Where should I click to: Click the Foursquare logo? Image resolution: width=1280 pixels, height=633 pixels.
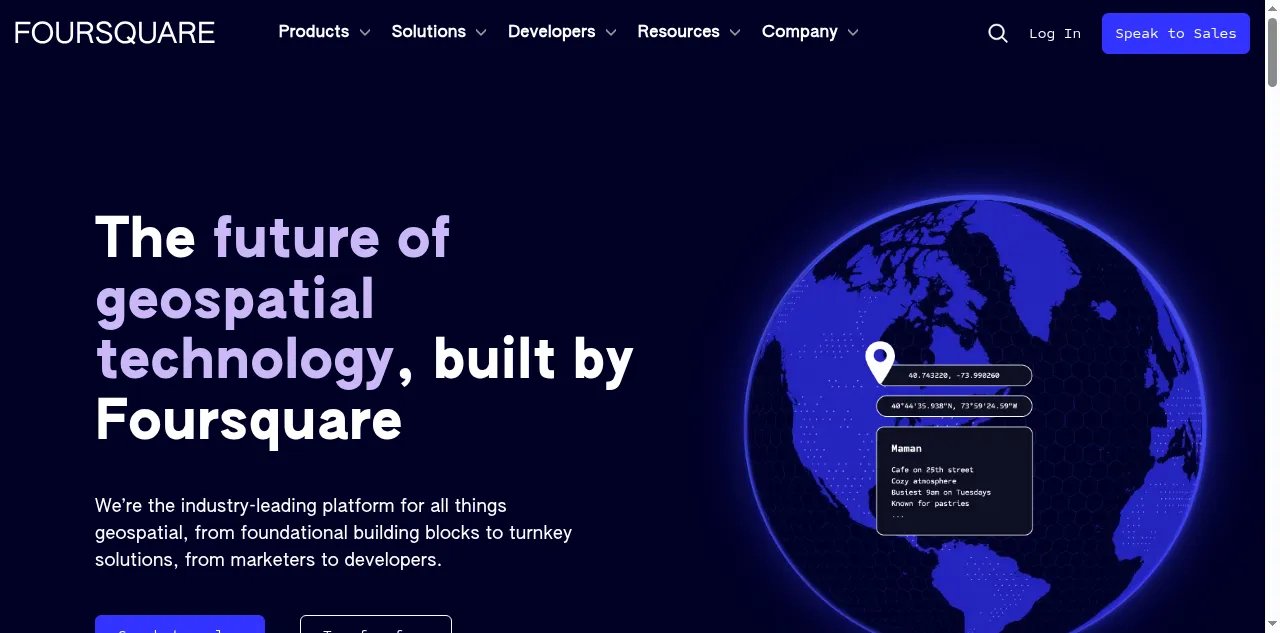pos(115,32)
